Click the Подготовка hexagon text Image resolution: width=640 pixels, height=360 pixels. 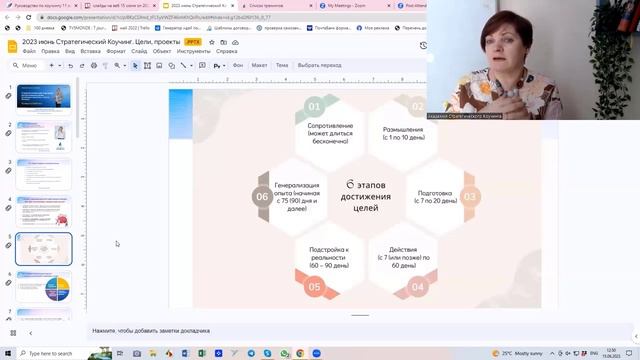point(435,197)
